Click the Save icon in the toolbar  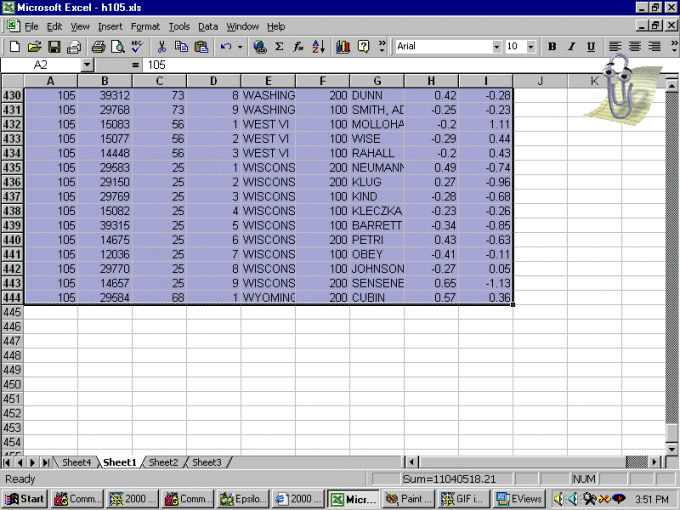tap(54, 46)
